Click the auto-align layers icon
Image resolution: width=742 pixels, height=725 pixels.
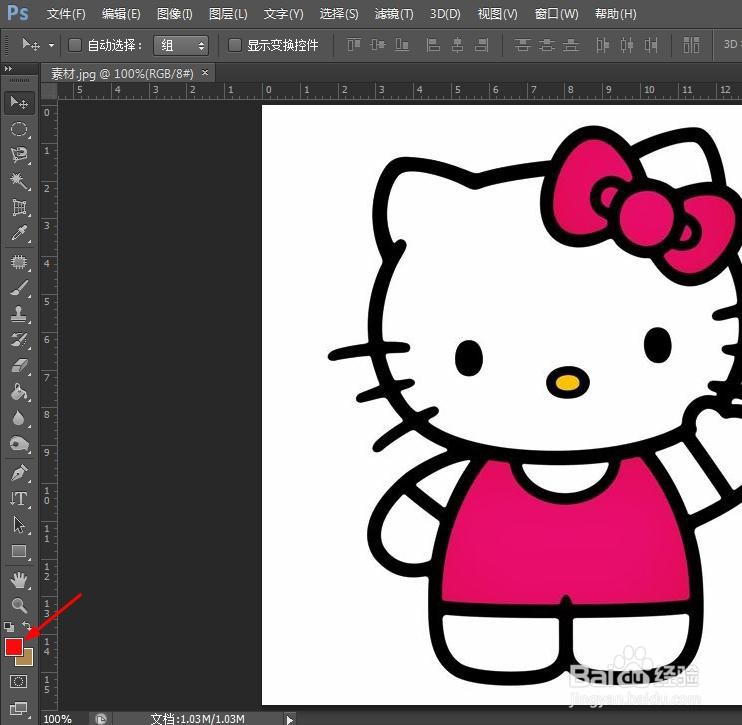click(x=691, y=45)
